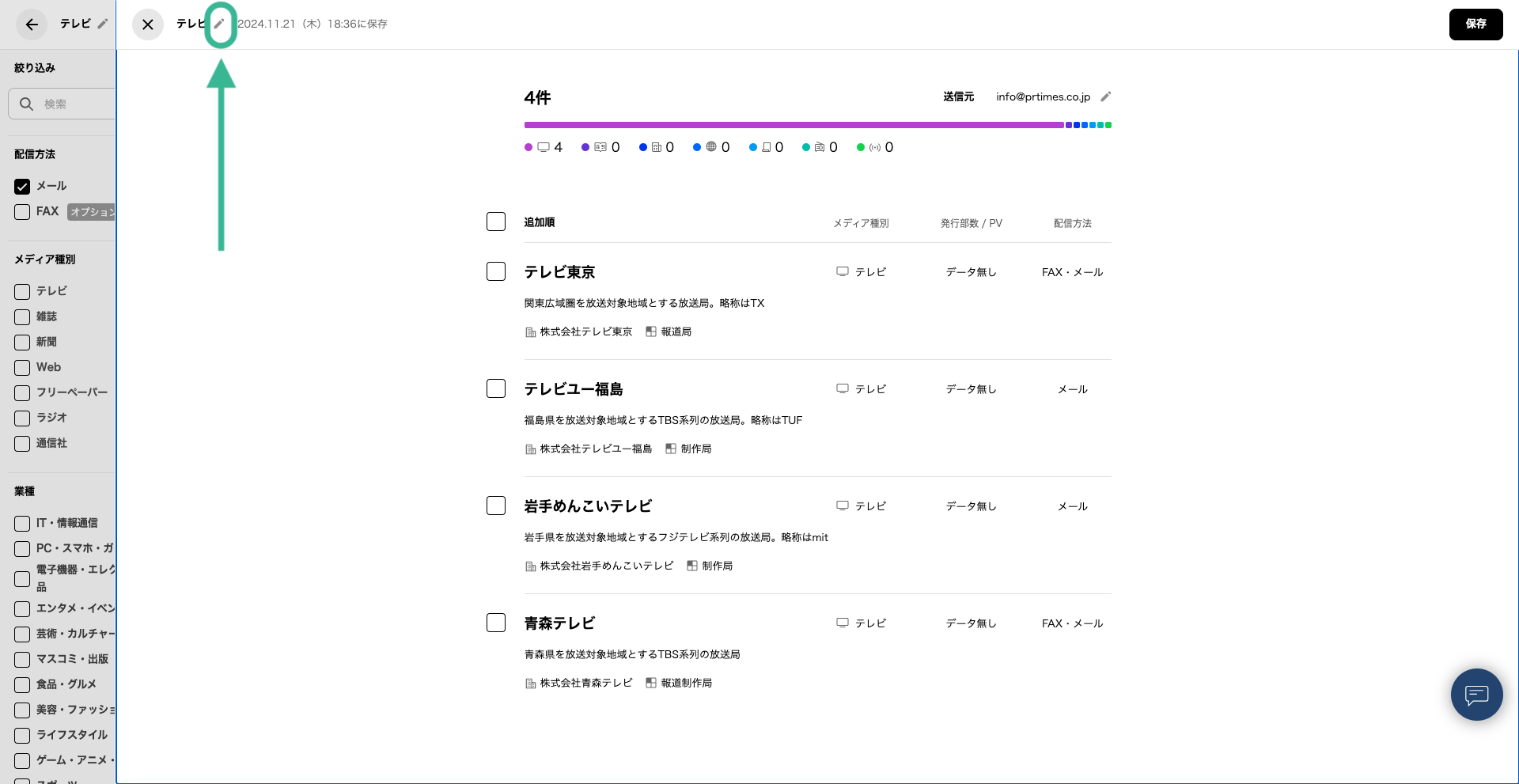The image size is (1519, 784).
Task: Edit the sidebar テレビ list name pencil
Action: (103, 24)
